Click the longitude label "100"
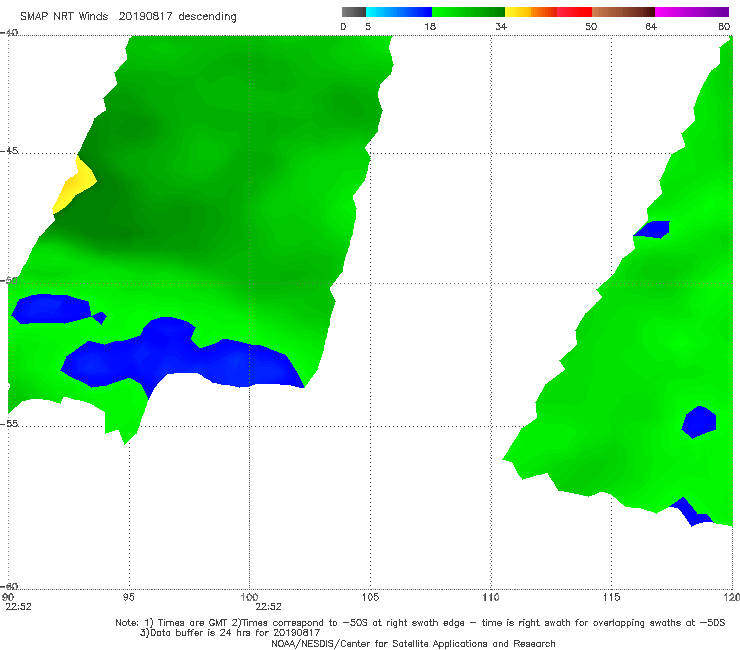This screenshot has height=650, width=740. pos(249,597)
